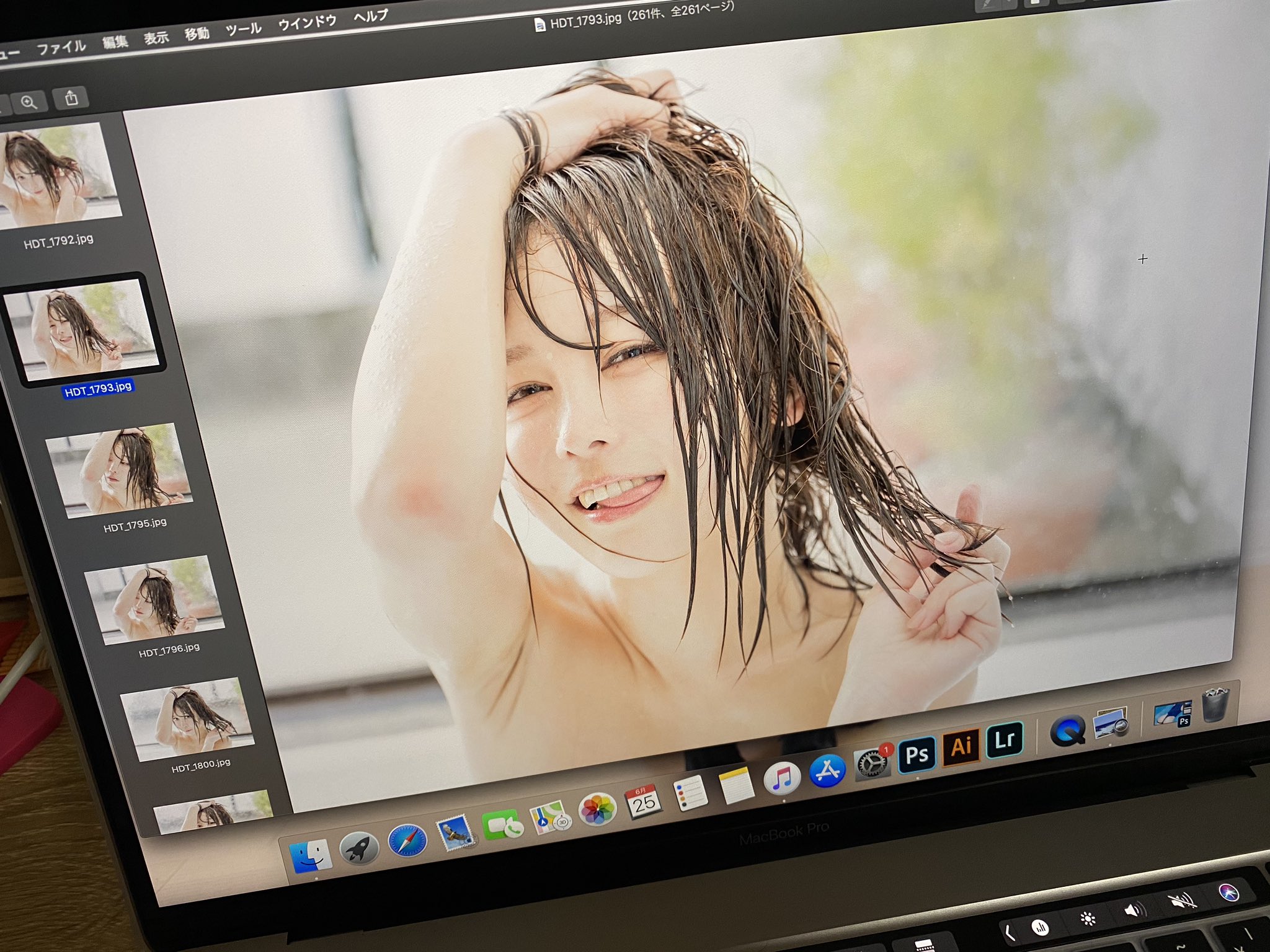Open Photoshop from the Dock
1270x952 pixels.
click(x=917, y=755)
